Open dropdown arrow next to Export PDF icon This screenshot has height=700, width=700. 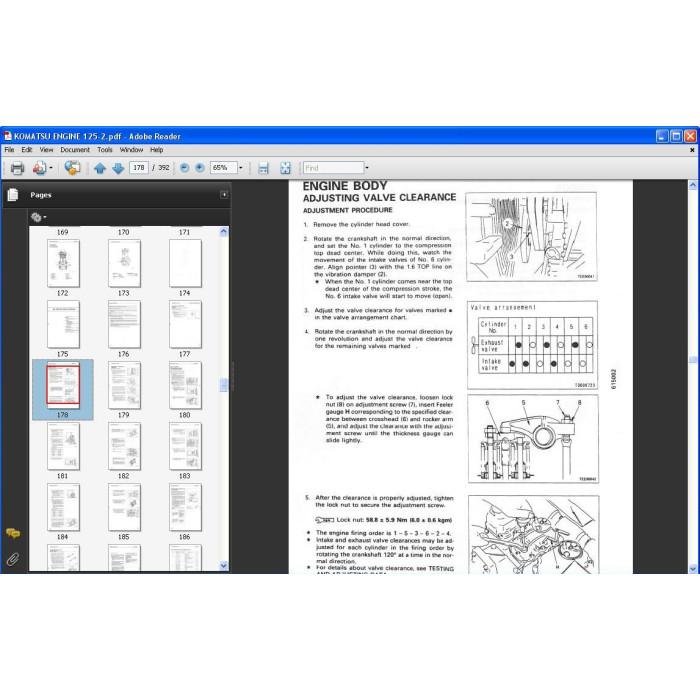tap(51, 168)
